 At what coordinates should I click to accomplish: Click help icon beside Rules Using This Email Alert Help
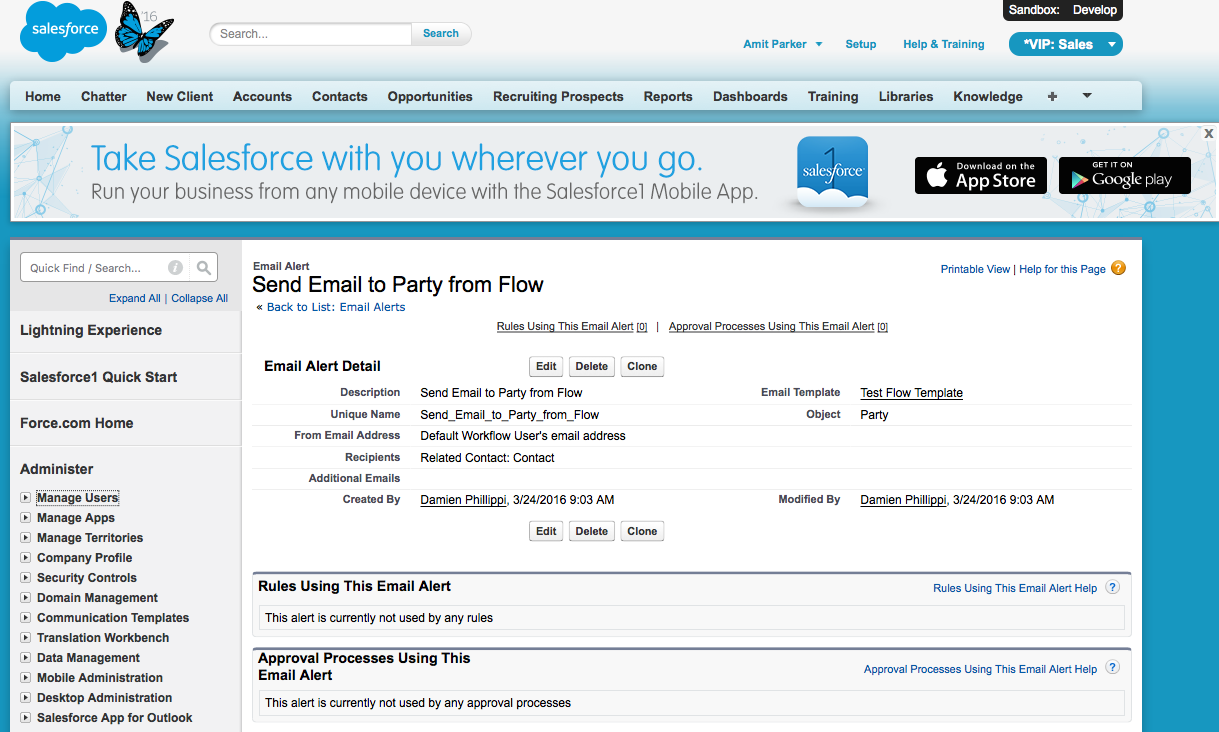(x=1113, y=588)
